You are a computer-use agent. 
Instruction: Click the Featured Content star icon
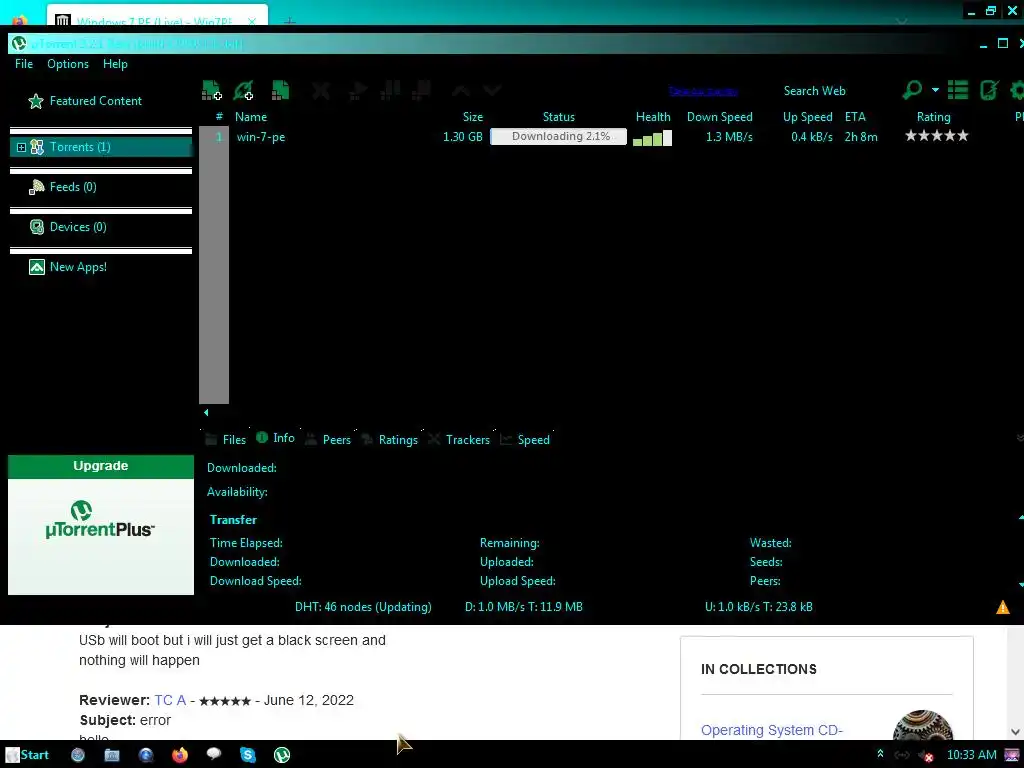pyautogui.click(x=36, y=101)
